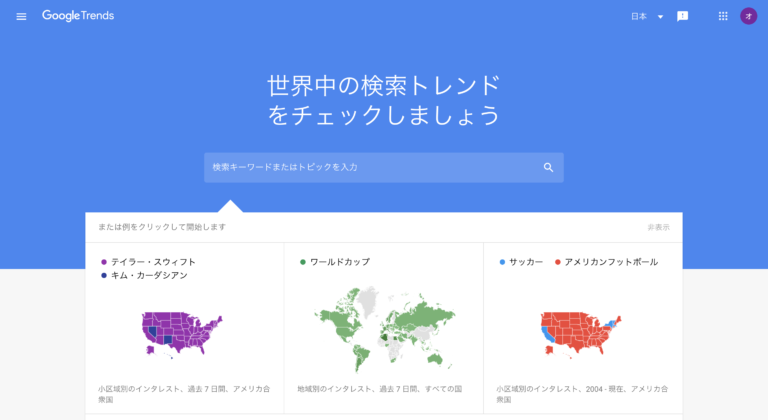Open the キム・カーダシアン example term
This screenshot has width=768, height=420.
click(149, 275)
